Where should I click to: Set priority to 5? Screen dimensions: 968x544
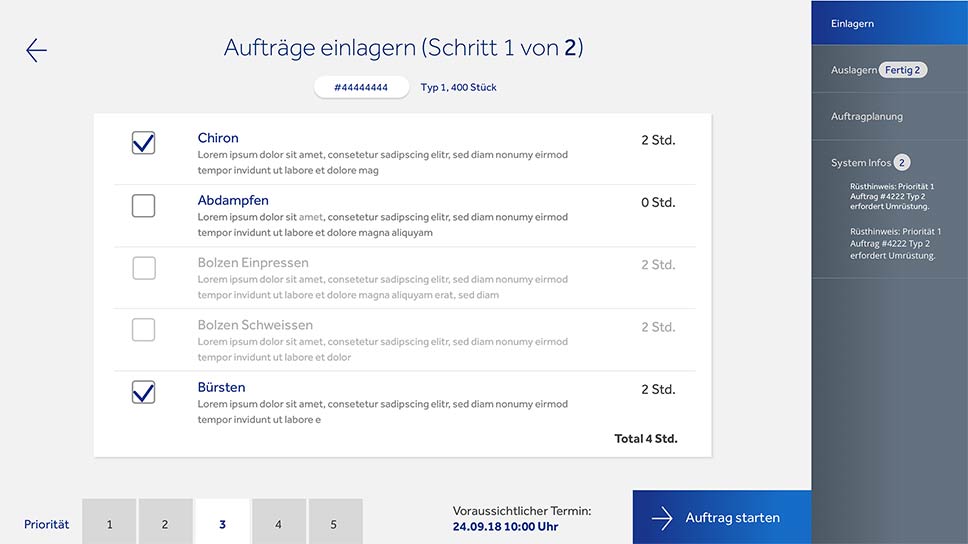click(x=335, y=522)
